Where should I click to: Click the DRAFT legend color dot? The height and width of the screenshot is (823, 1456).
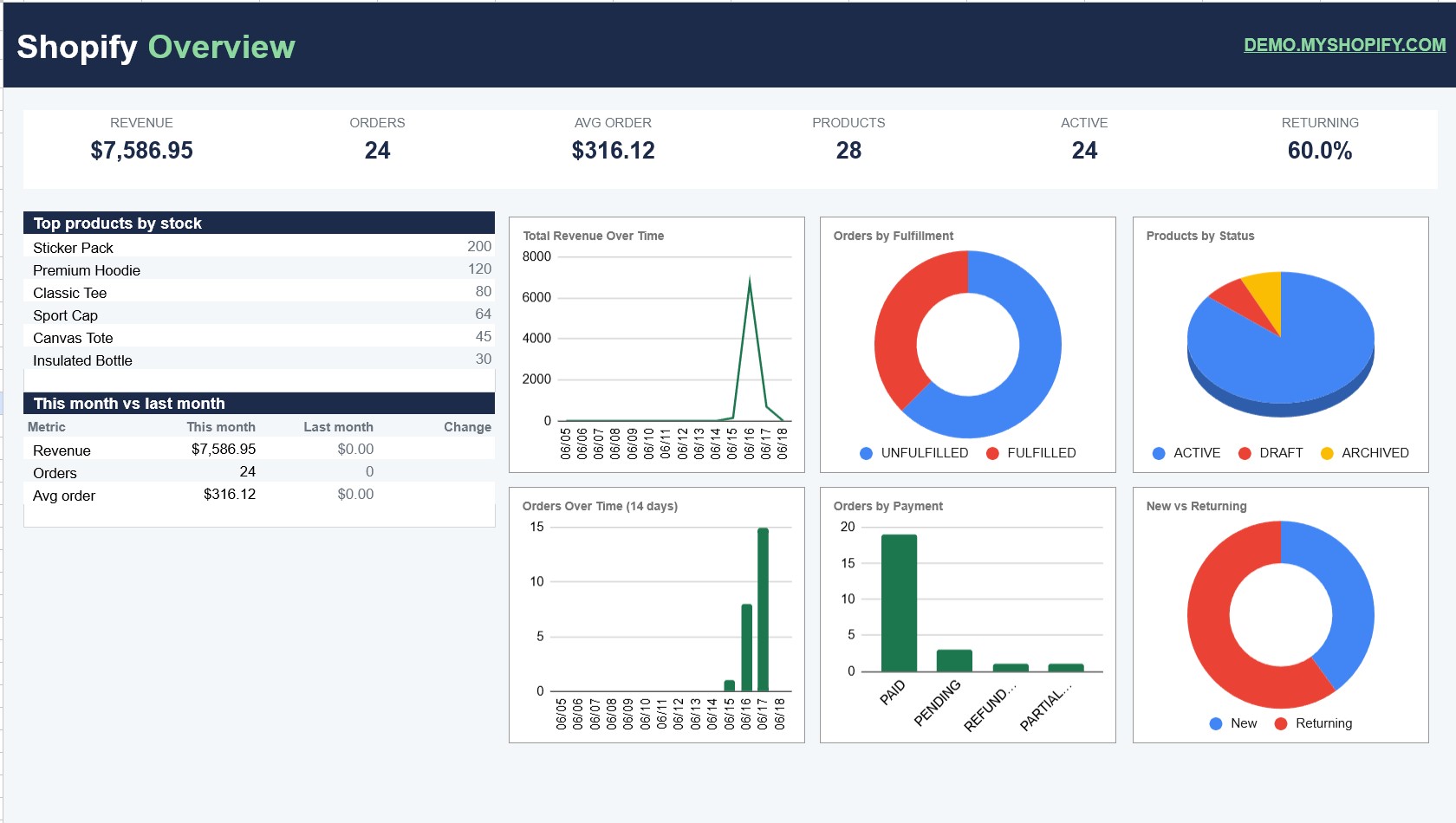[1245, 453]
